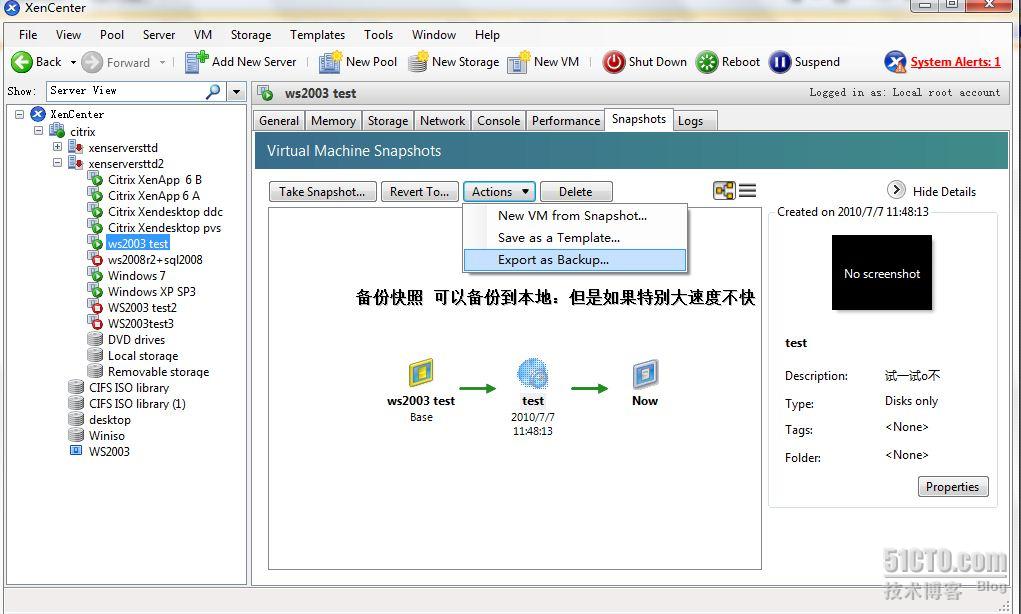Click the Winiso storage icon

click(x=76, y=435)
